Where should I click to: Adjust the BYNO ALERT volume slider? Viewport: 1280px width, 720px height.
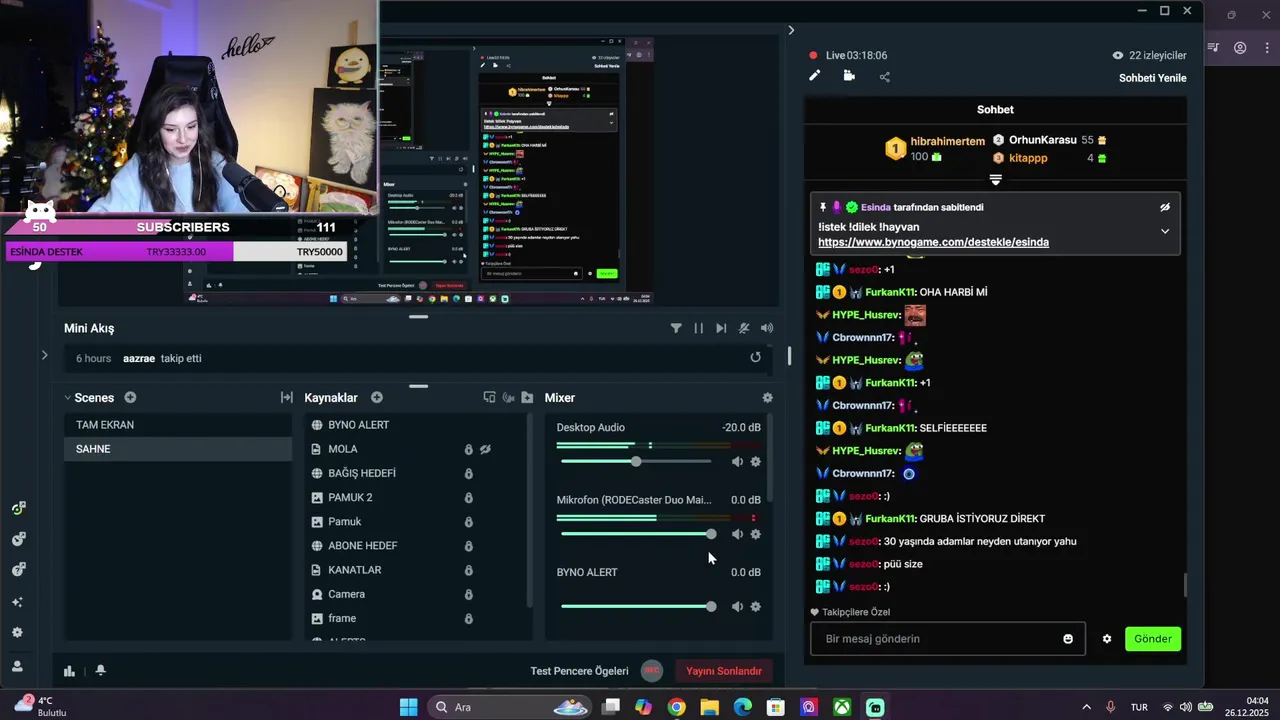[636, 606]
